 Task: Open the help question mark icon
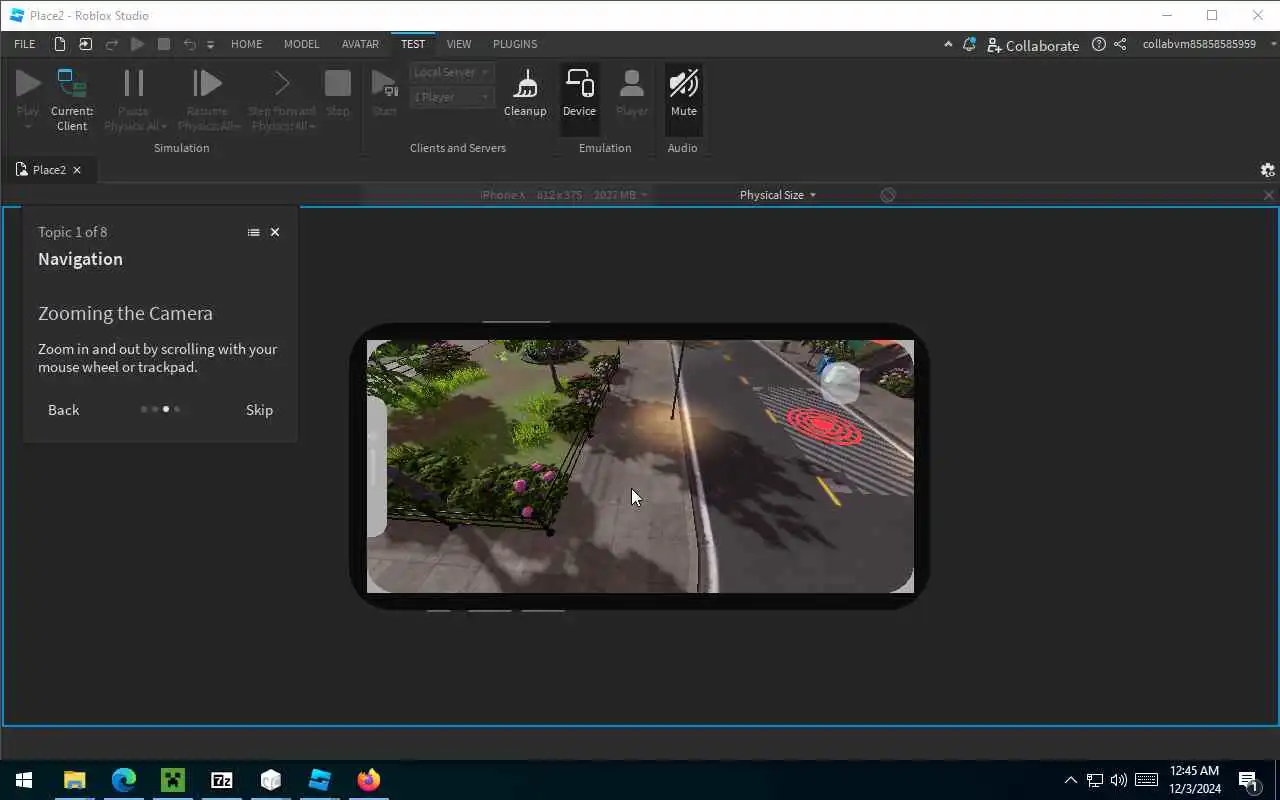(x=1099, y=45)
